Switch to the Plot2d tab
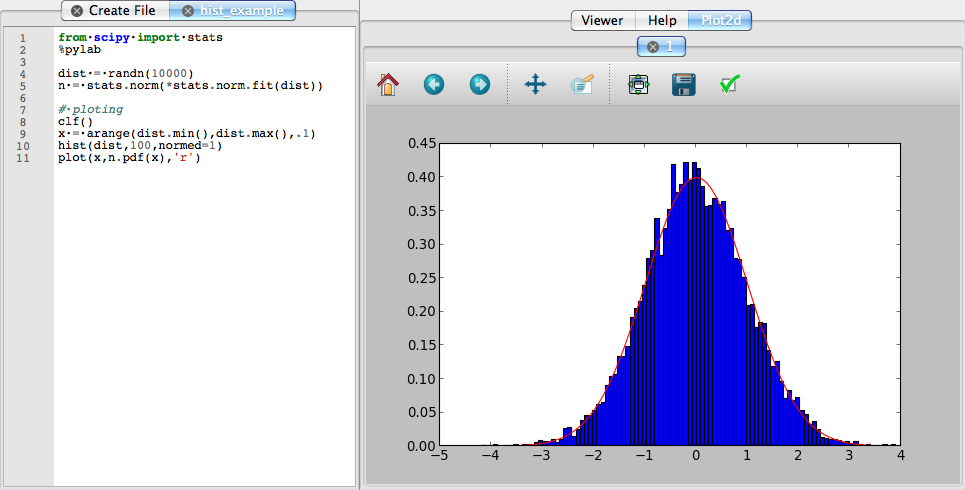Viewport: 965px width, 490px height. [720, 20]
